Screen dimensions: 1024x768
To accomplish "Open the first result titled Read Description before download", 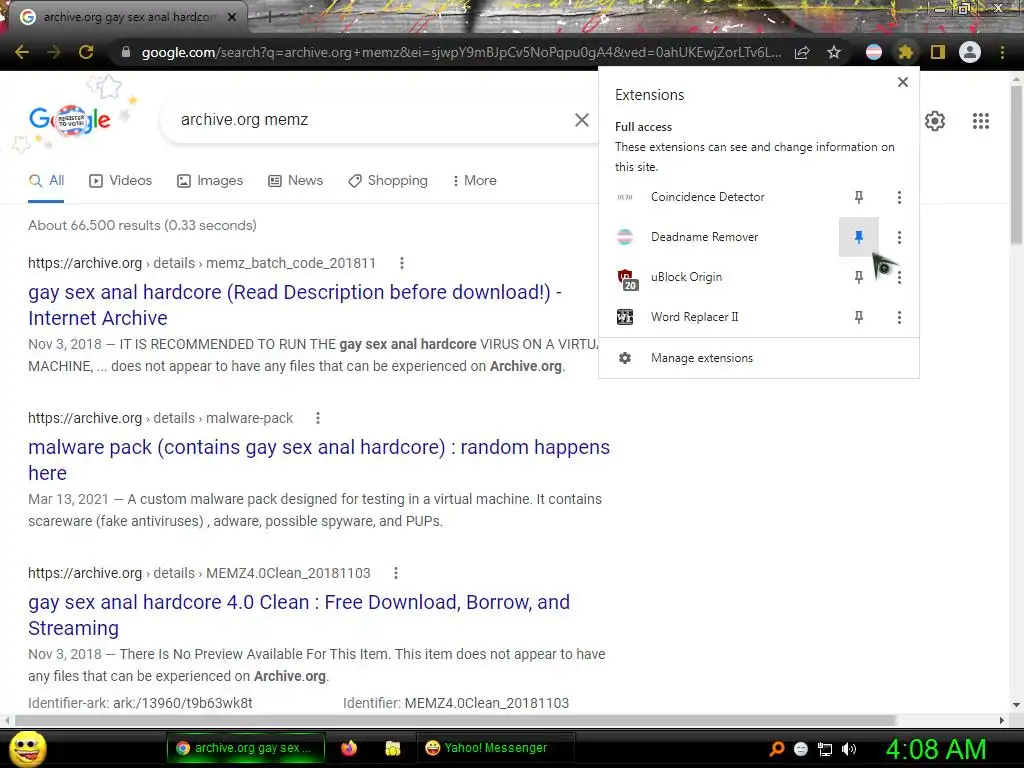I will (x=295, y=305).
